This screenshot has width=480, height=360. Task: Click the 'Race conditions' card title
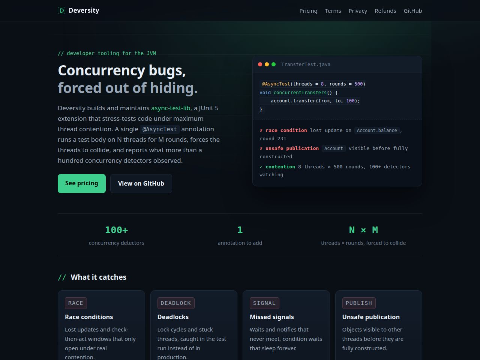89,317
